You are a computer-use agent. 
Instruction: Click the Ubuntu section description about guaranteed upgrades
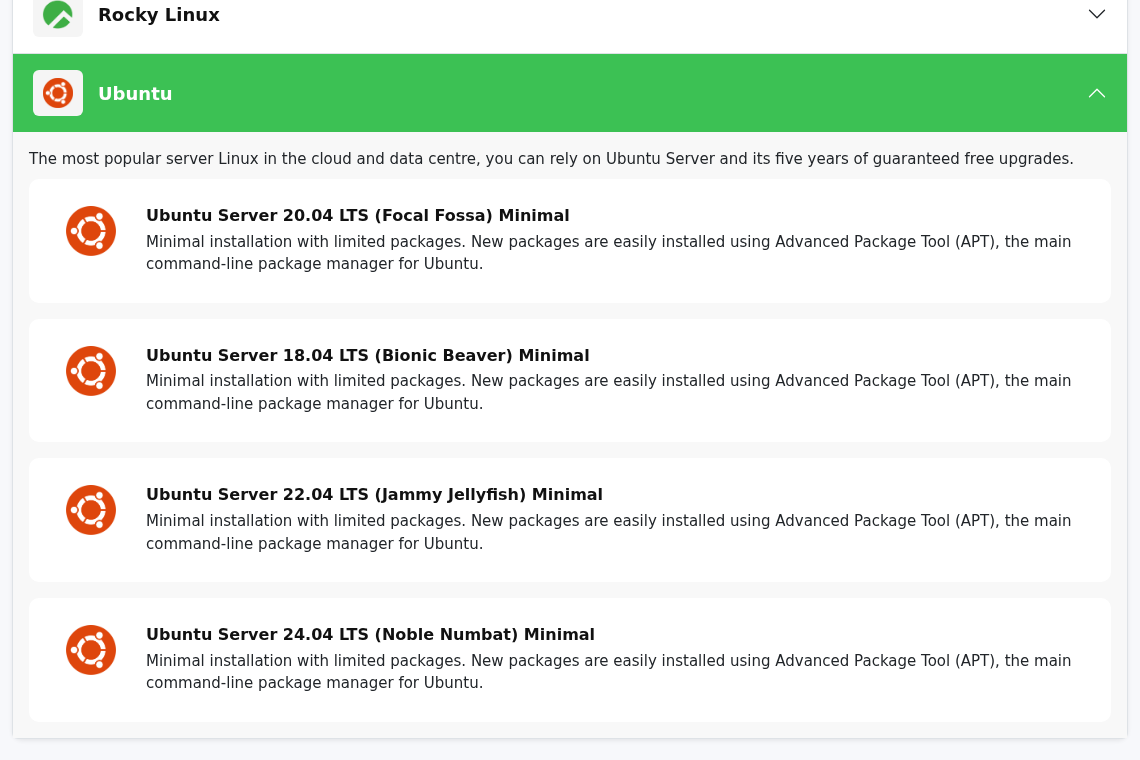coord(551,159)
